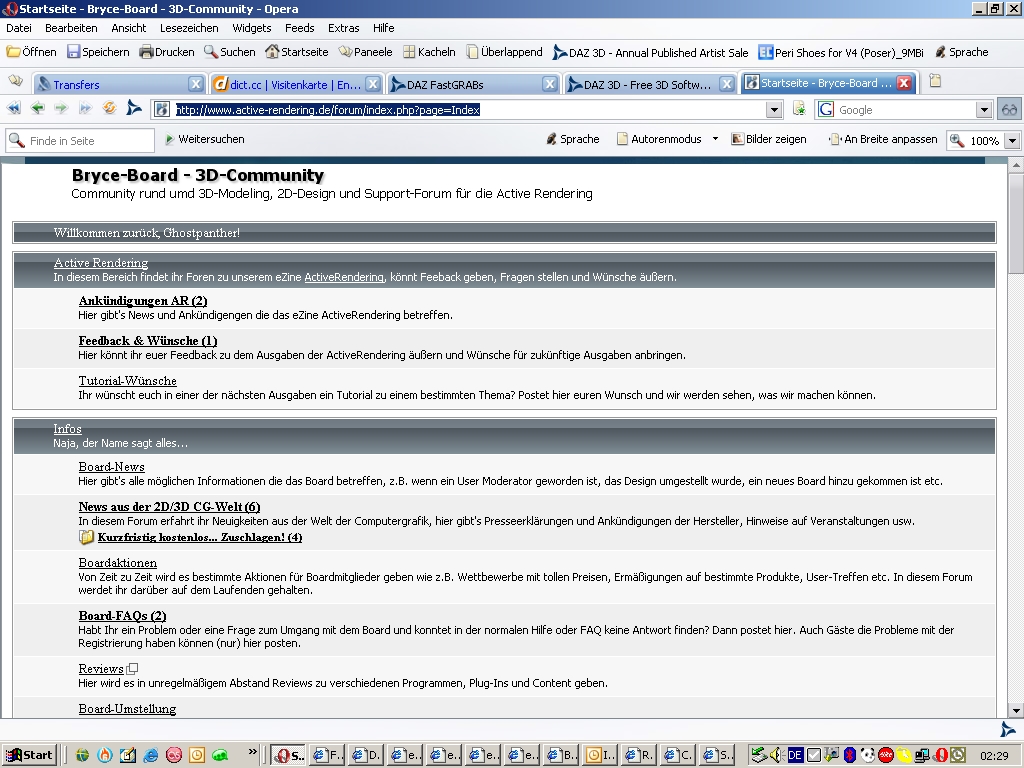Click new tab page icon
The height and width of the screenshot is (768, 1024).
(x=935, y=81)
